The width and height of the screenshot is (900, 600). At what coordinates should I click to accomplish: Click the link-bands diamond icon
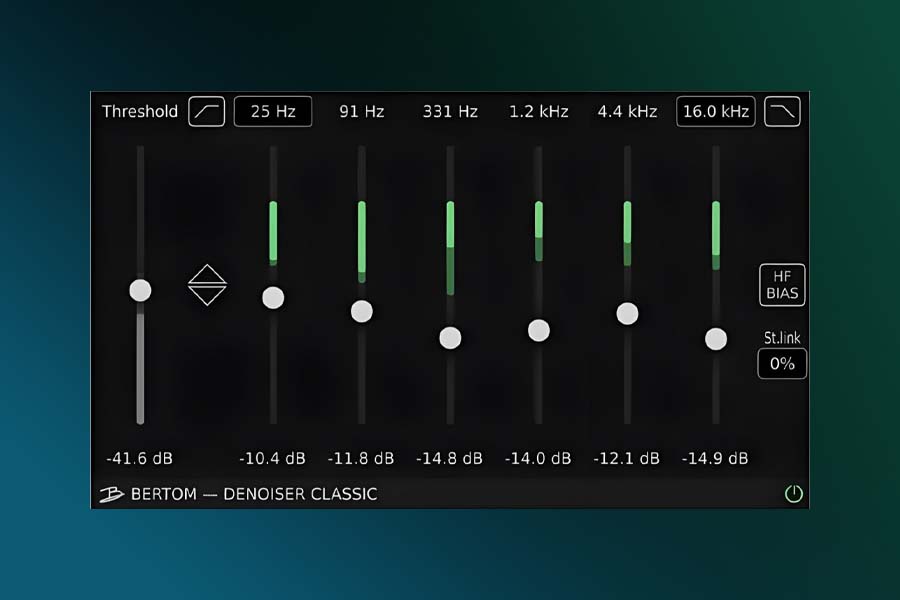coord(207,285)
